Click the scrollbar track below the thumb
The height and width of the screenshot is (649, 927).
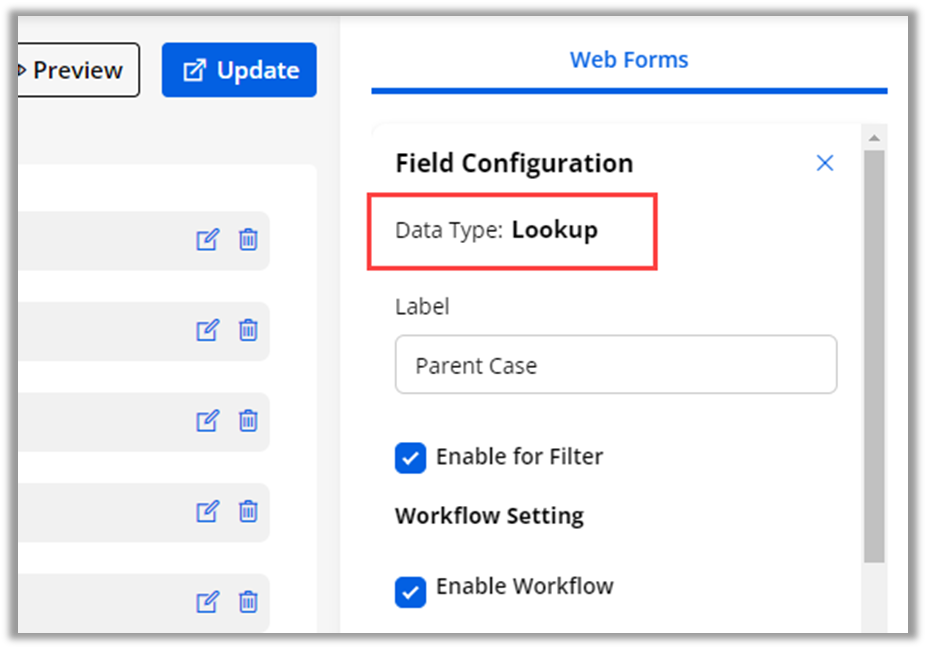coord(874,600)
